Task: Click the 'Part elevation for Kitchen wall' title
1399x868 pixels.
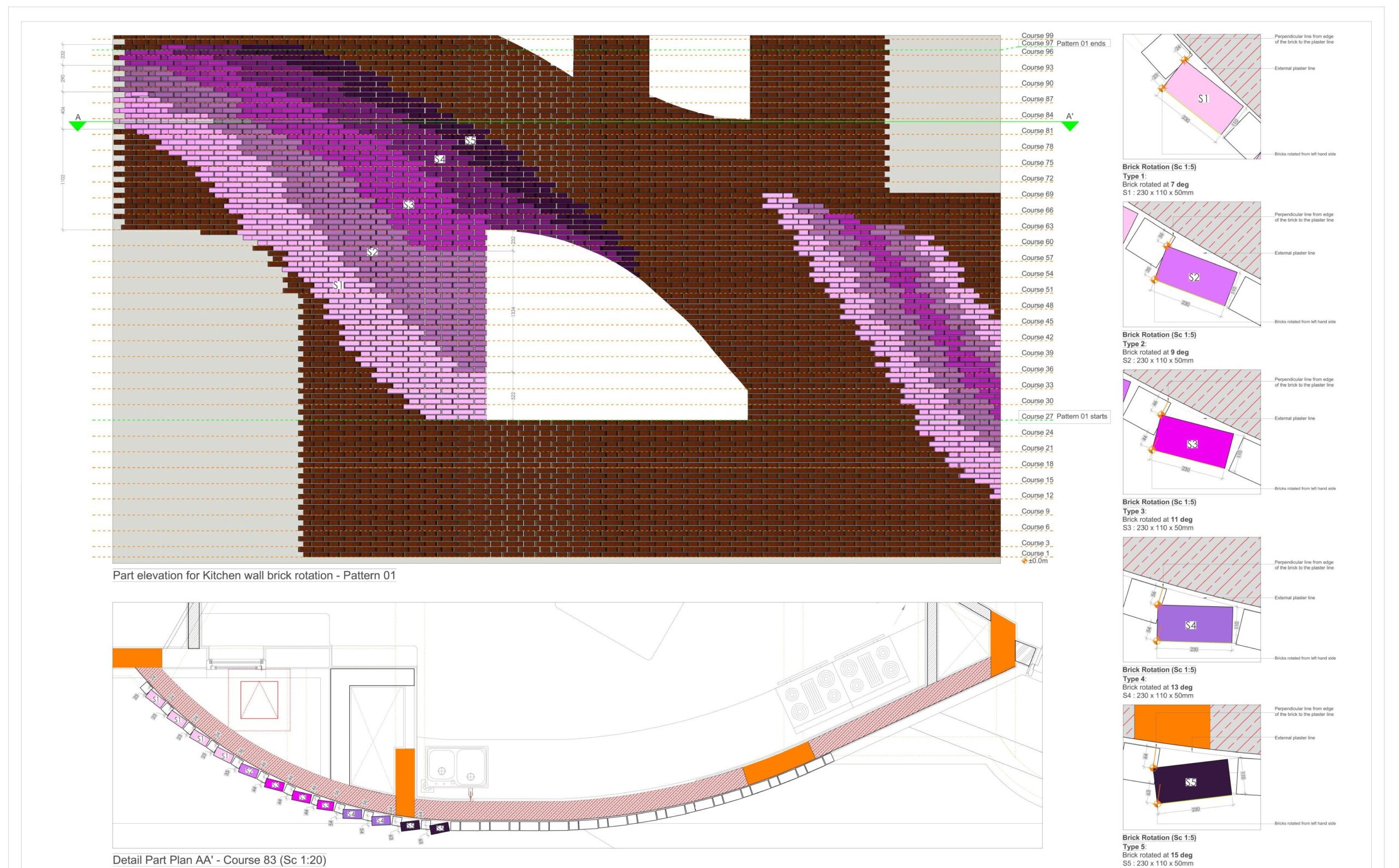Action: (254, 575)
